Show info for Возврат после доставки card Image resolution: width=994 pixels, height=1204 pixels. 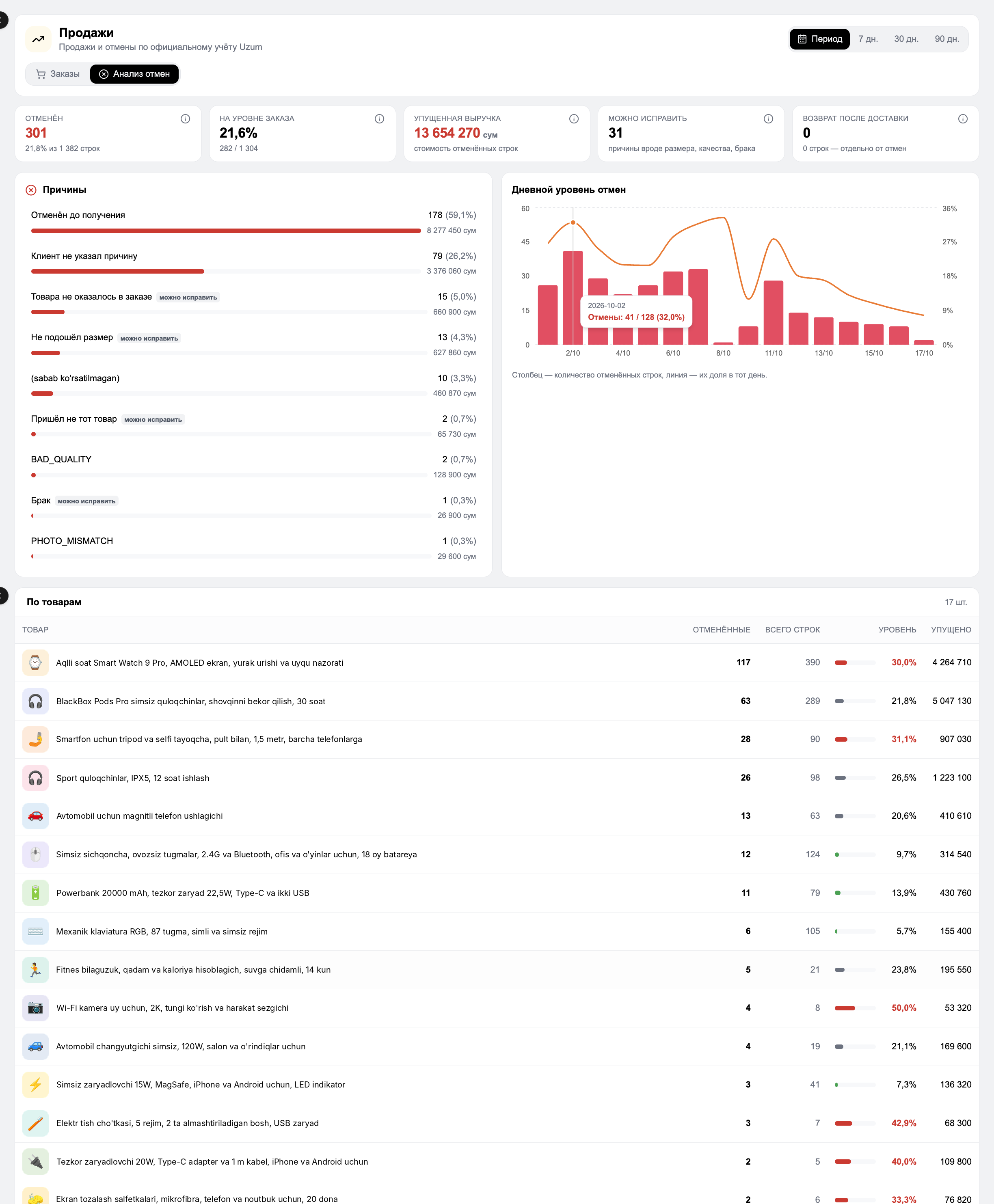tap(962, 119)
